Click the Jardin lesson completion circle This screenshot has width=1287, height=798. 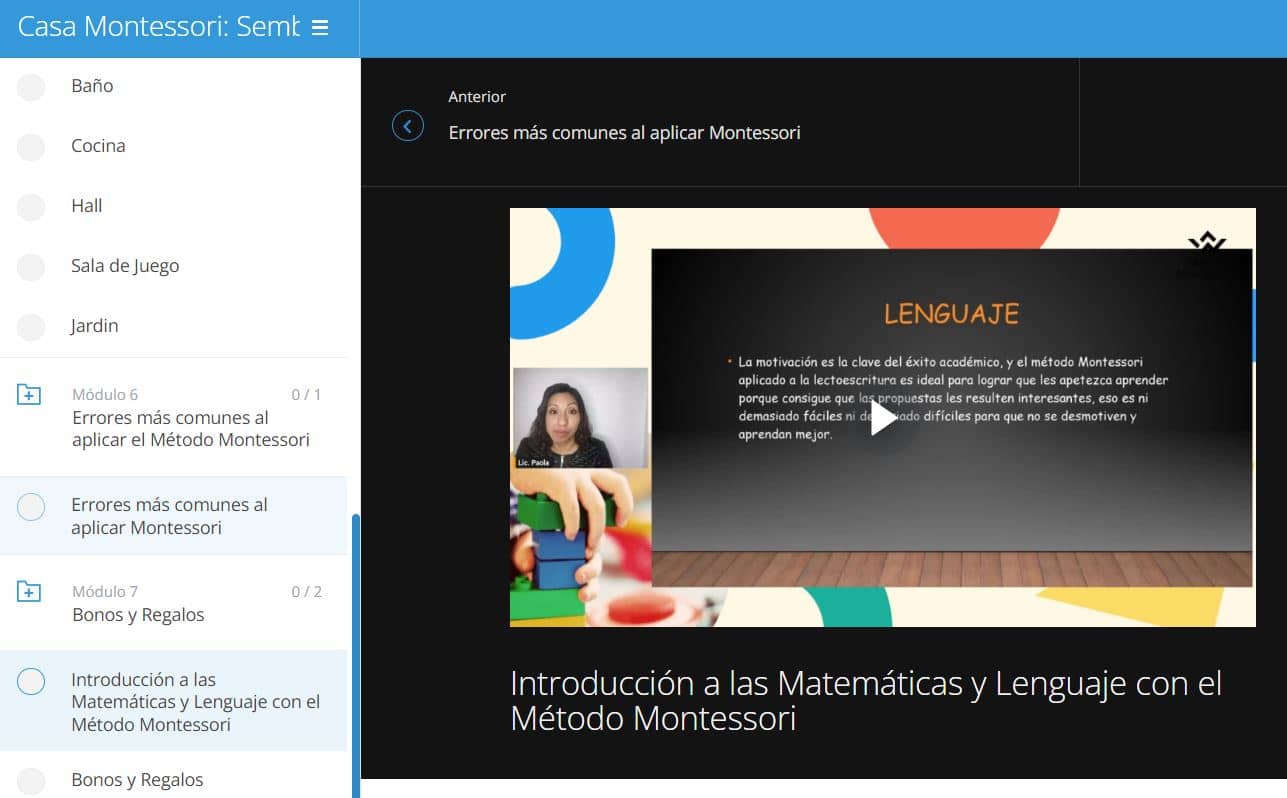point(32,327)
